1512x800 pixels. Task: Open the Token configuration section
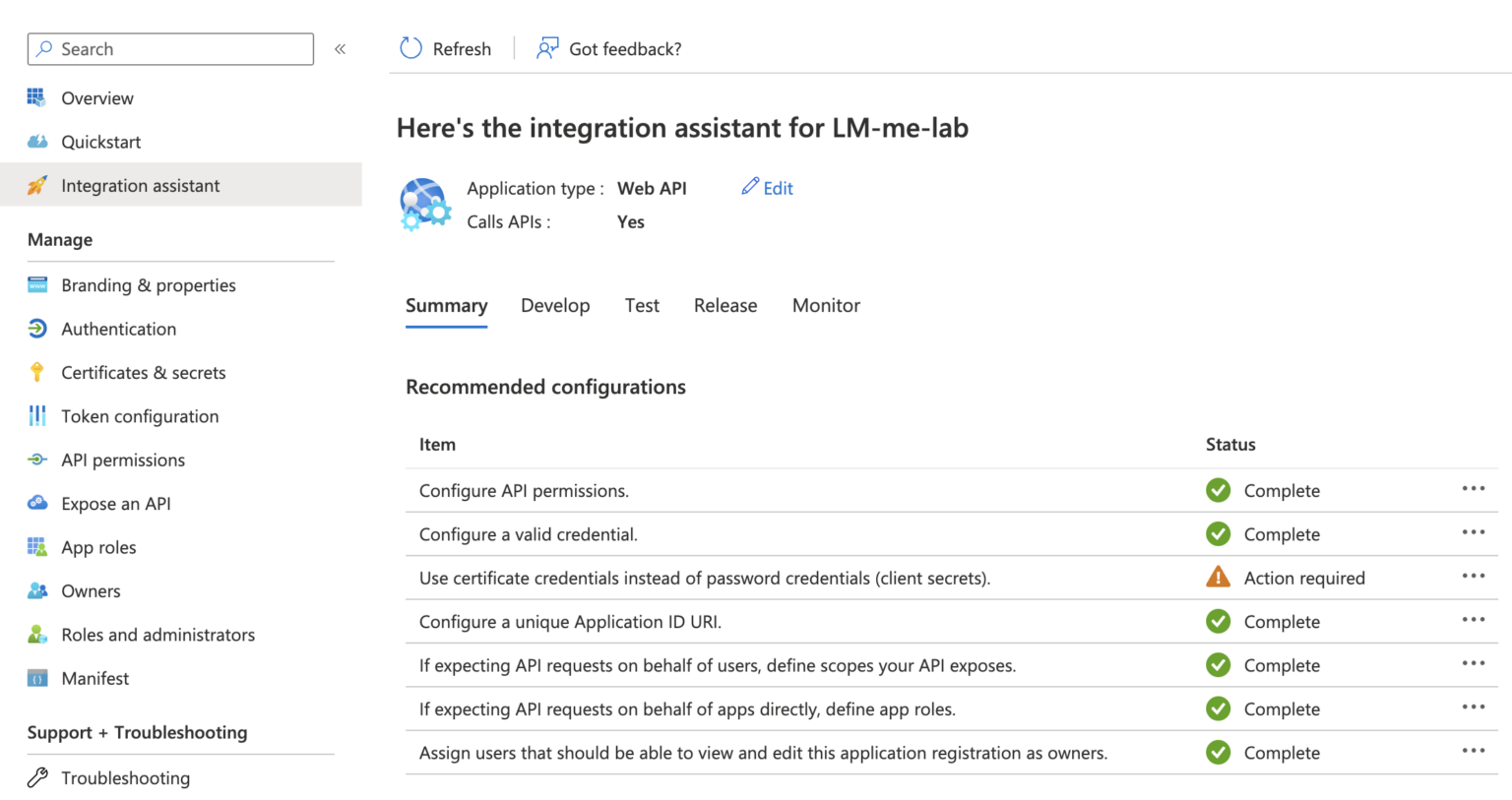pyautogui.click(x=140, y=416)
